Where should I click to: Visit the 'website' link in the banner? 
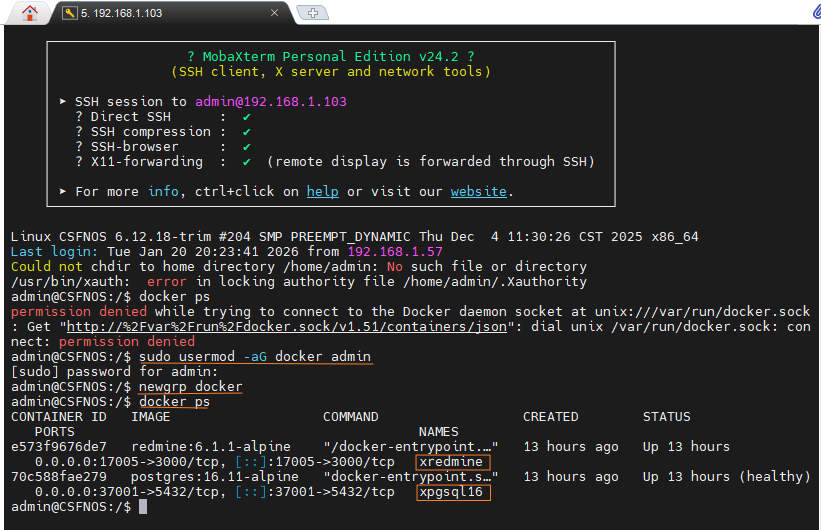478,191
